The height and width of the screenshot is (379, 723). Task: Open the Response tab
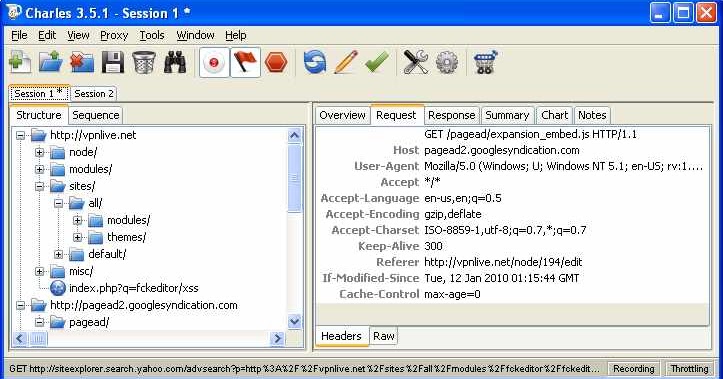451,115
